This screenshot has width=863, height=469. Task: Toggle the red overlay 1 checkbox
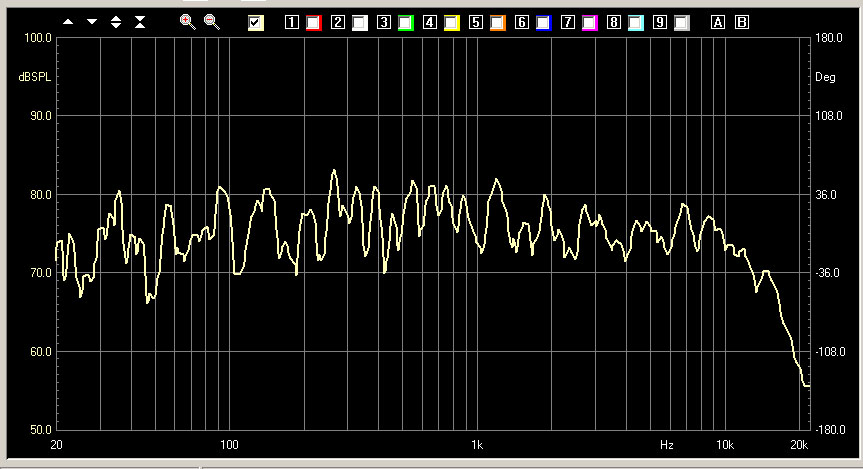point(313,22)
